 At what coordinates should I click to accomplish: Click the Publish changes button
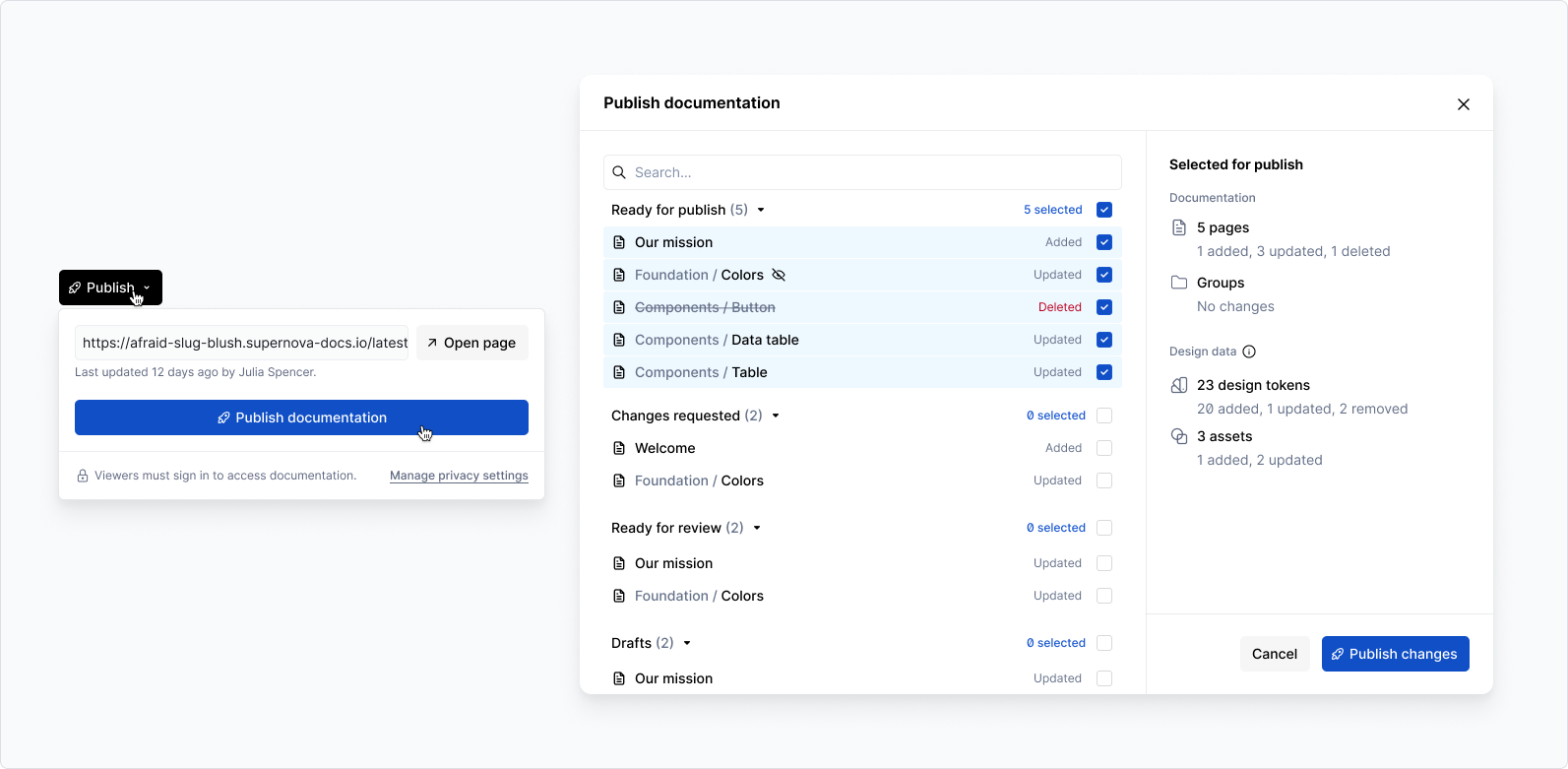[1395, 654]
